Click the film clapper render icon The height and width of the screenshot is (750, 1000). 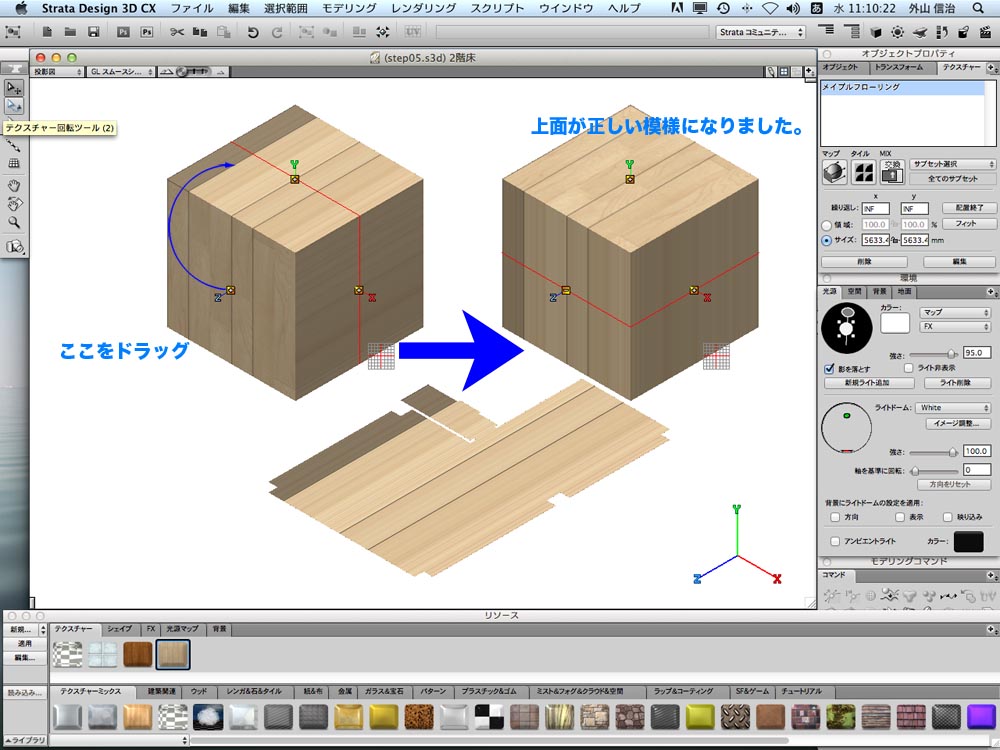(x=986, y=32)
